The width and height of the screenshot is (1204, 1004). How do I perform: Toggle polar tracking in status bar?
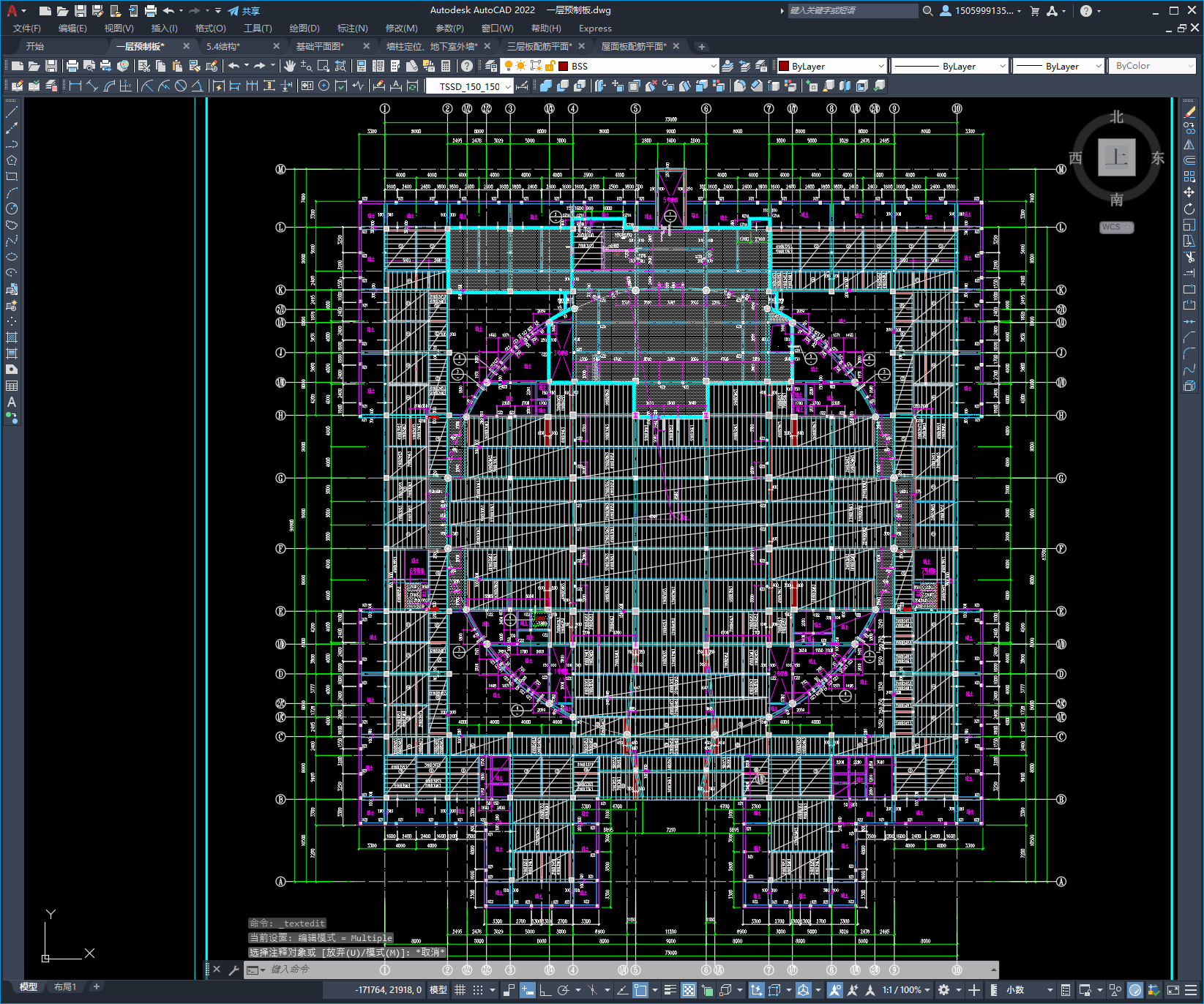563,990
